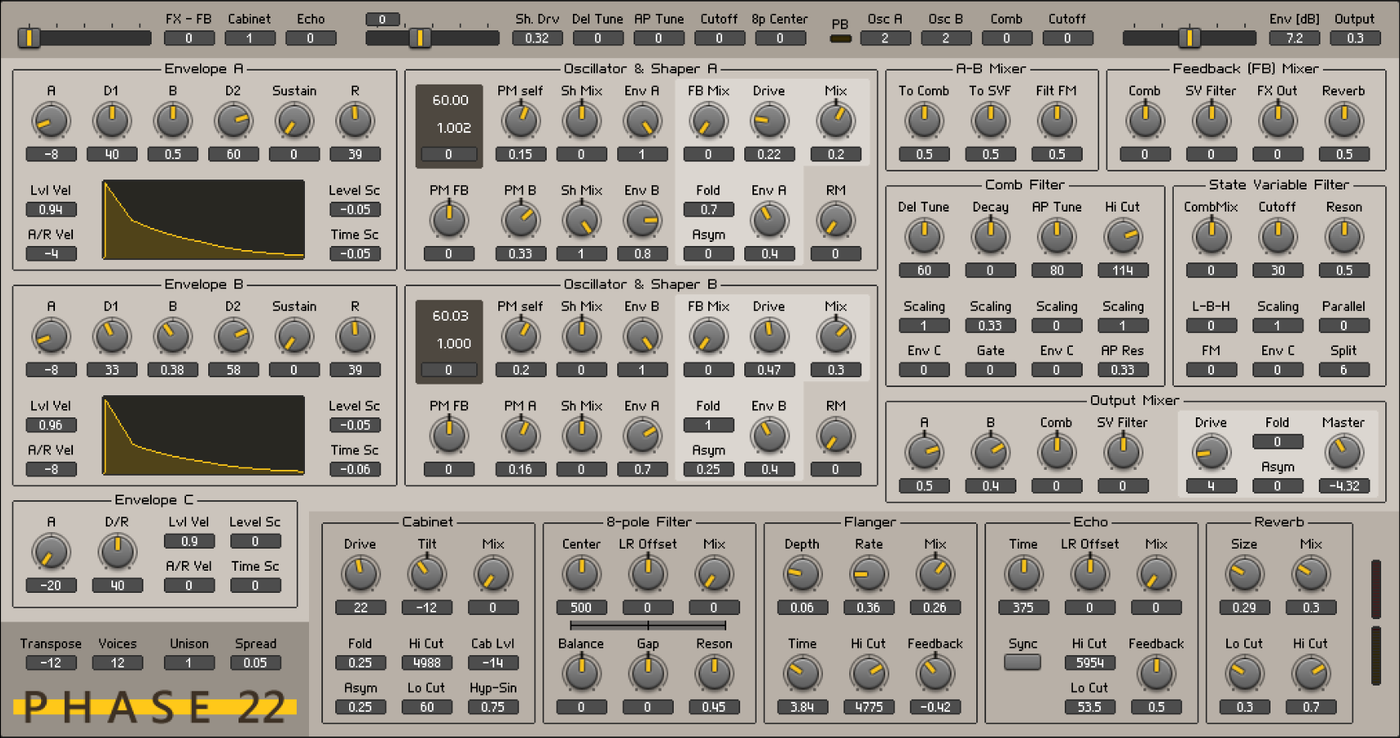
Task: Click the Sustain knob in Envelope A
Action: (294, 121)
